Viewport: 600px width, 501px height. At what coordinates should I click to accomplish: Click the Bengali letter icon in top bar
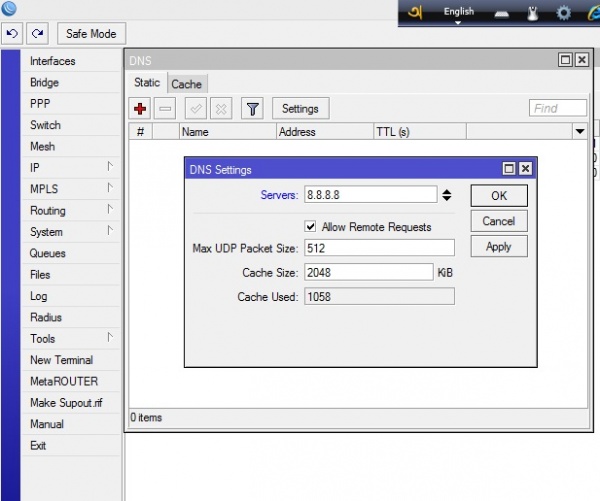pyautogui.click(x=416, y=13)
